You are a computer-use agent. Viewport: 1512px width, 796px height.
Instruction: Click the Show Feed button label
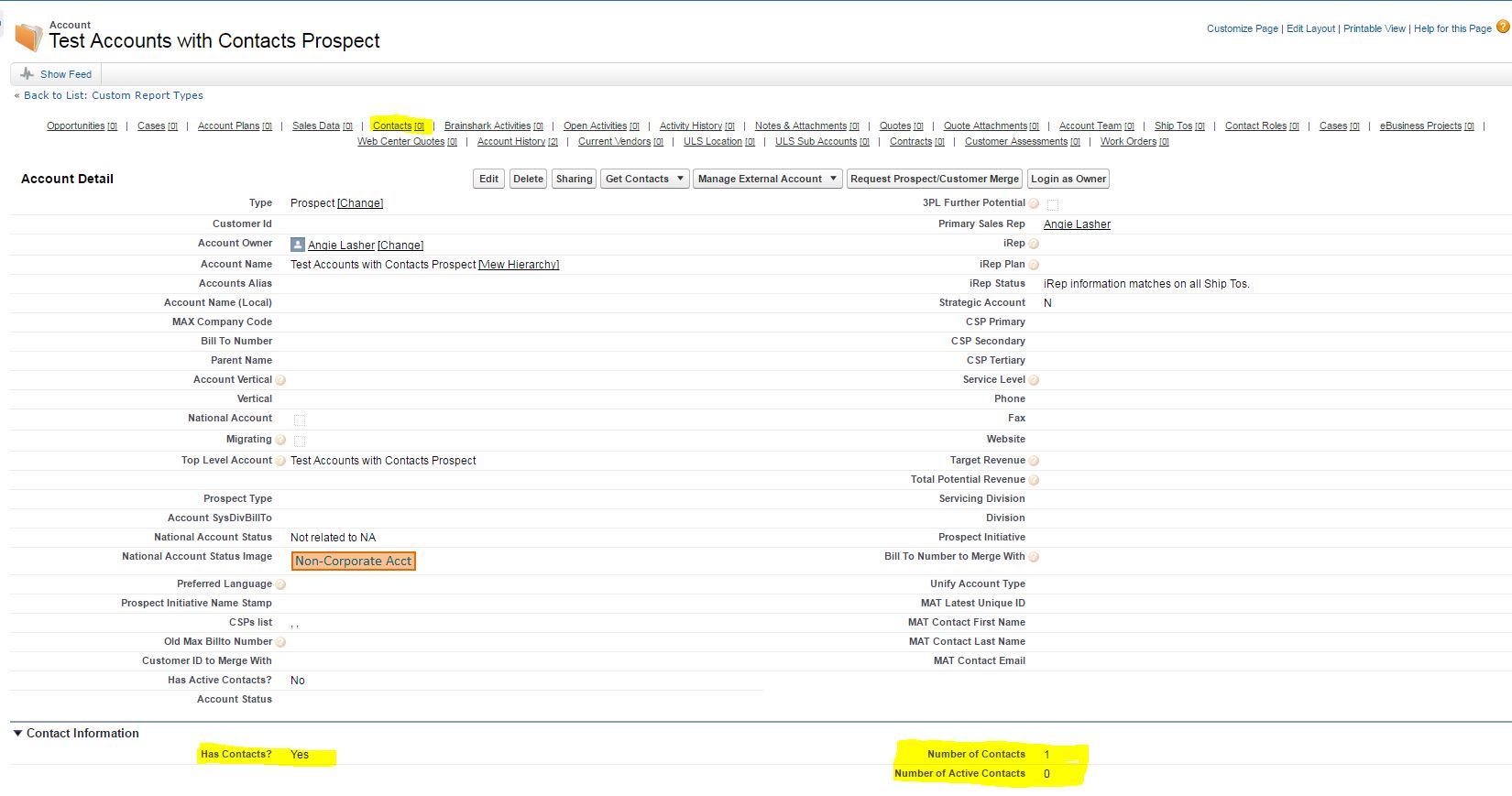point(66,74)
